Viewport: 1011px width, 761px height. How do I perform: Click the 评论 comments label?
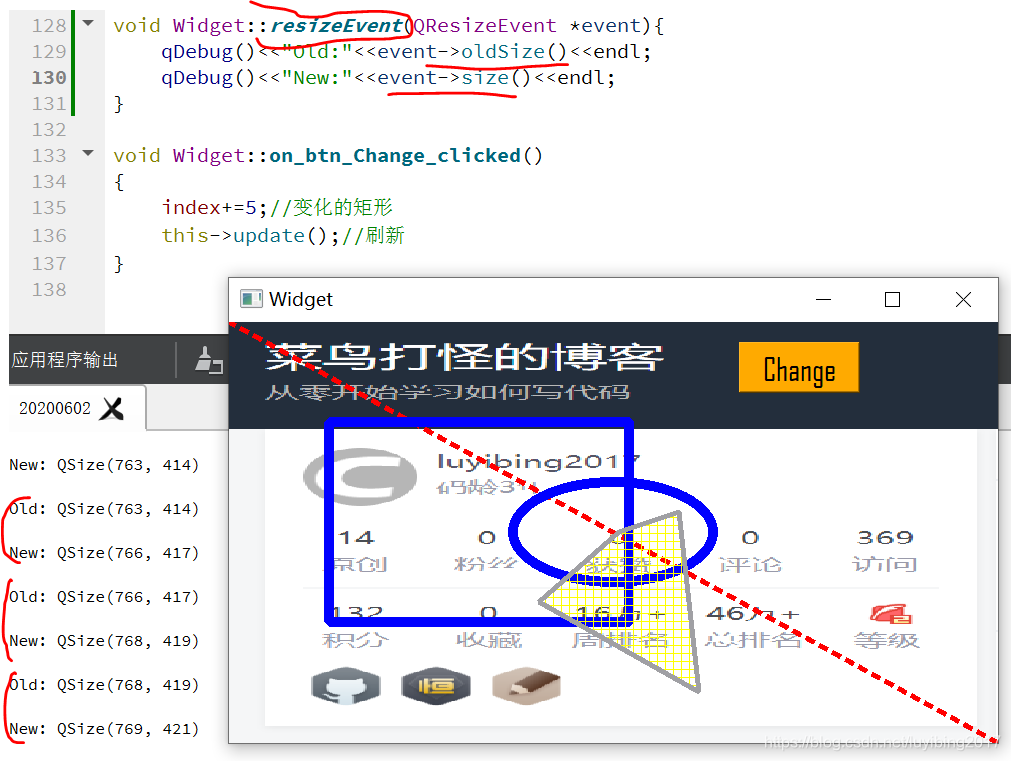tap(750, 564)
